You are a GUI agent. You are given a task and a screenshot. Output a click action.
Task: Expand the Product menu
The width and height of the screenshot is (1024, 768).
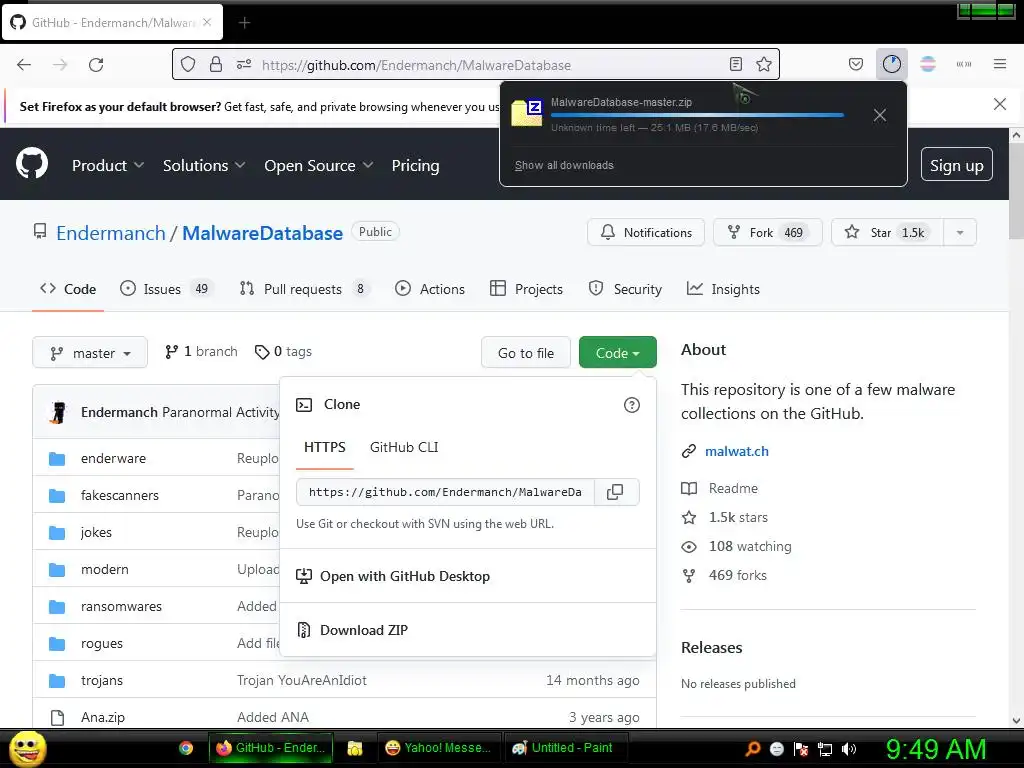point(108,165)
